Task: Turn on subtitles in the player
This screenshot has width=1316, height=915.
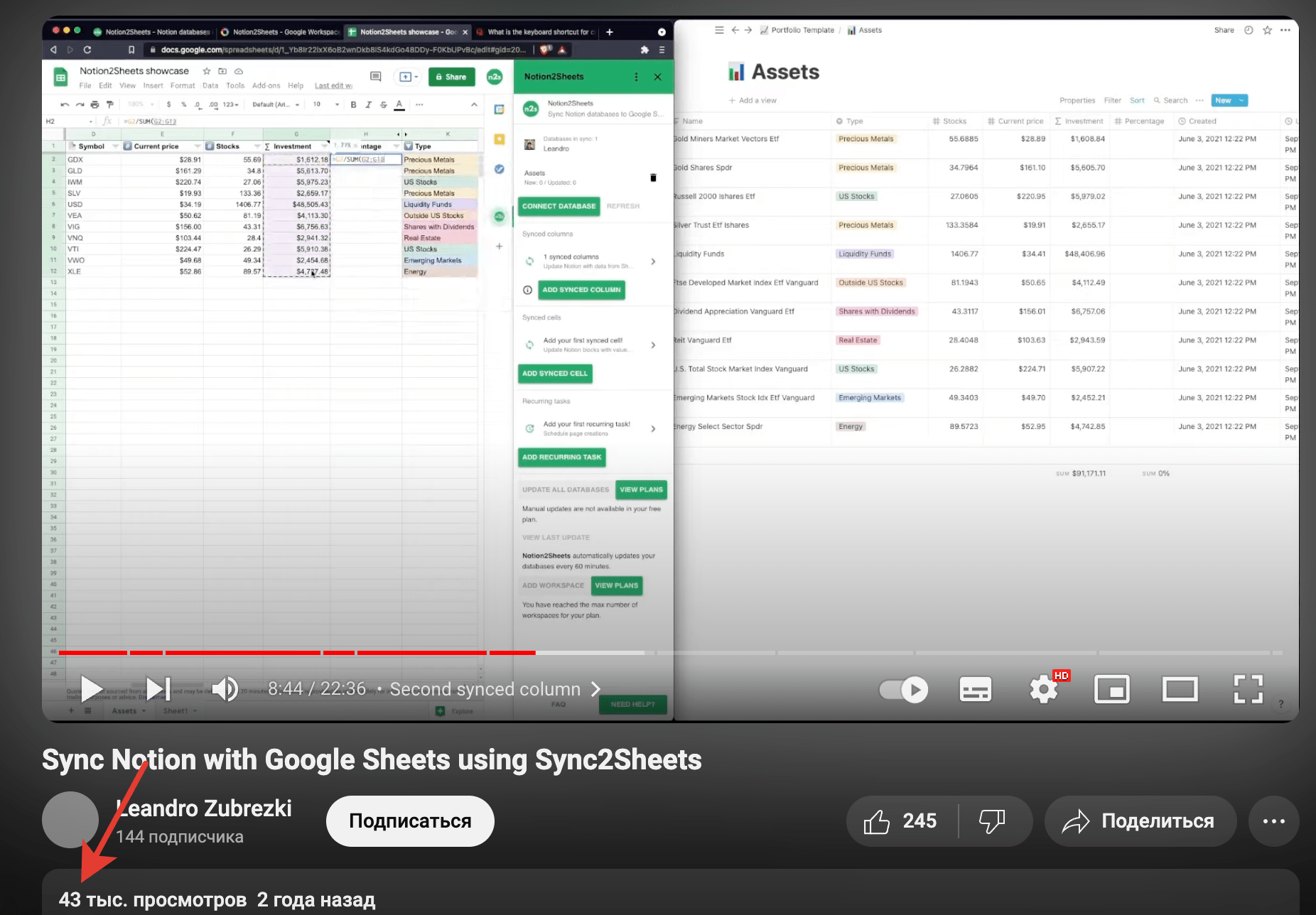Action: point(975,689)
